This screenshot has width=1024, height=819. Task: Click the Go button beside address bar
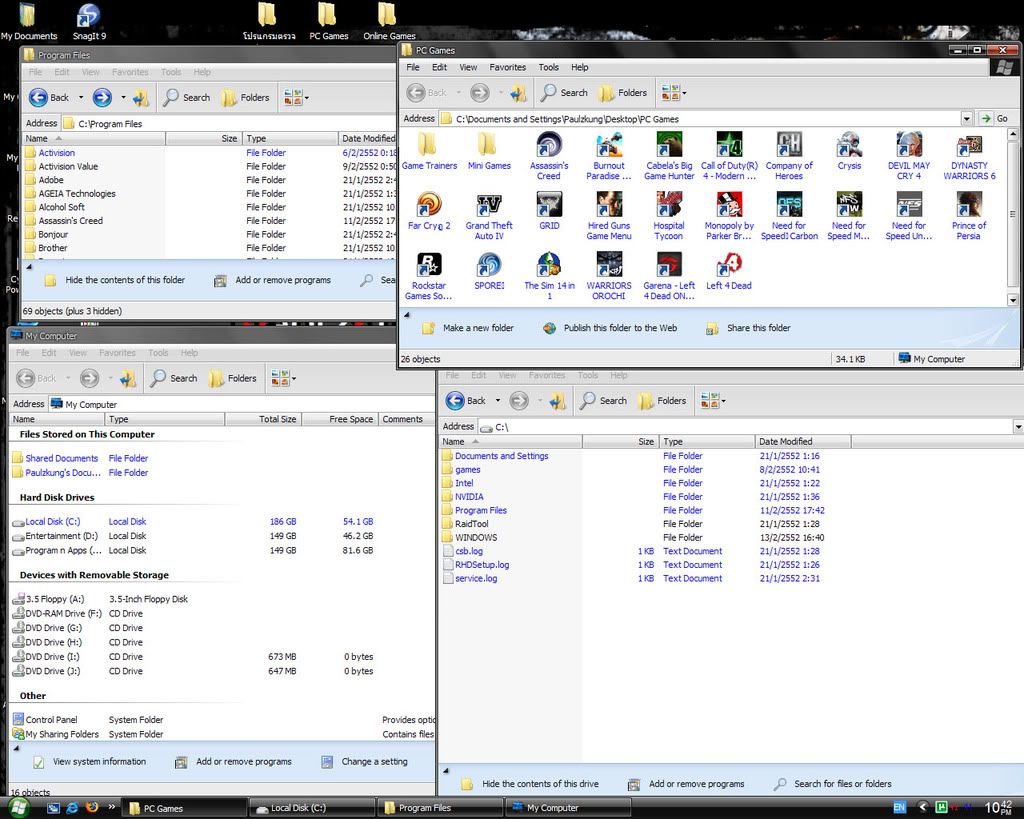tap(994, 118)
